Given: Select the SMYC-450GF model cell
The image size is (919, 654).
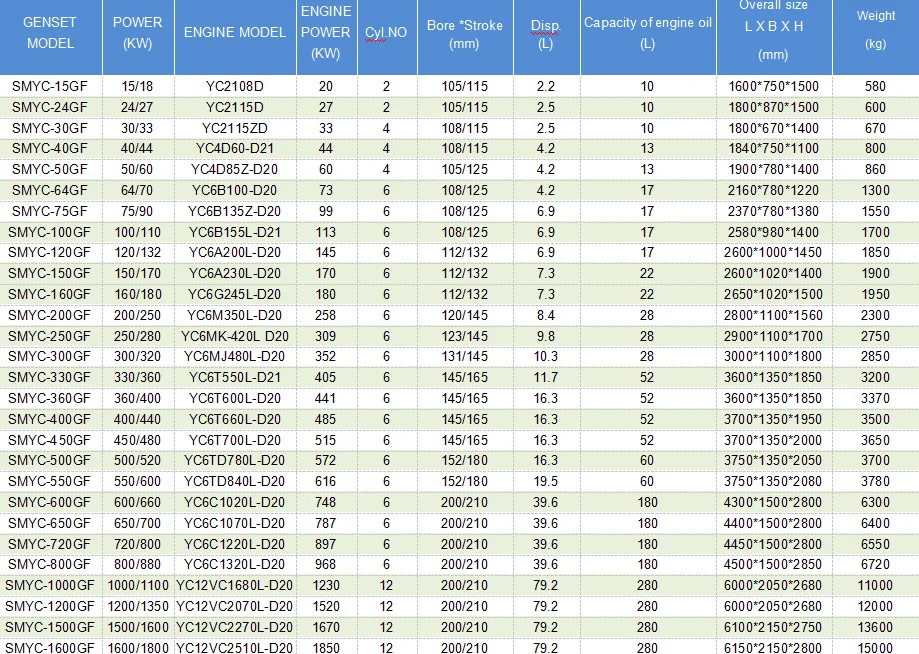Looking at the screenshot, I should 50,441.
